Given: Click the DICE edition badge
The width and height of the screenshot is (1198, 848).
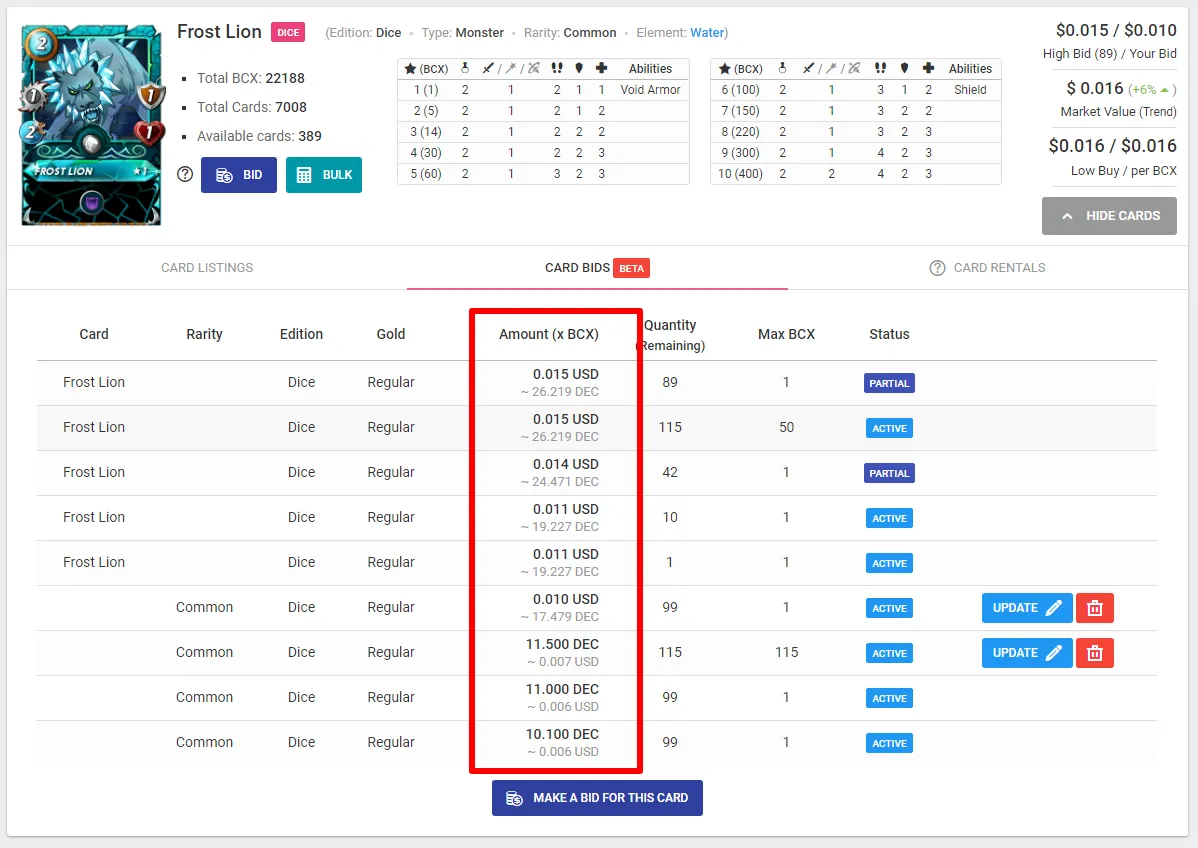Looking at the screenshot, I should tap(288, 32).
